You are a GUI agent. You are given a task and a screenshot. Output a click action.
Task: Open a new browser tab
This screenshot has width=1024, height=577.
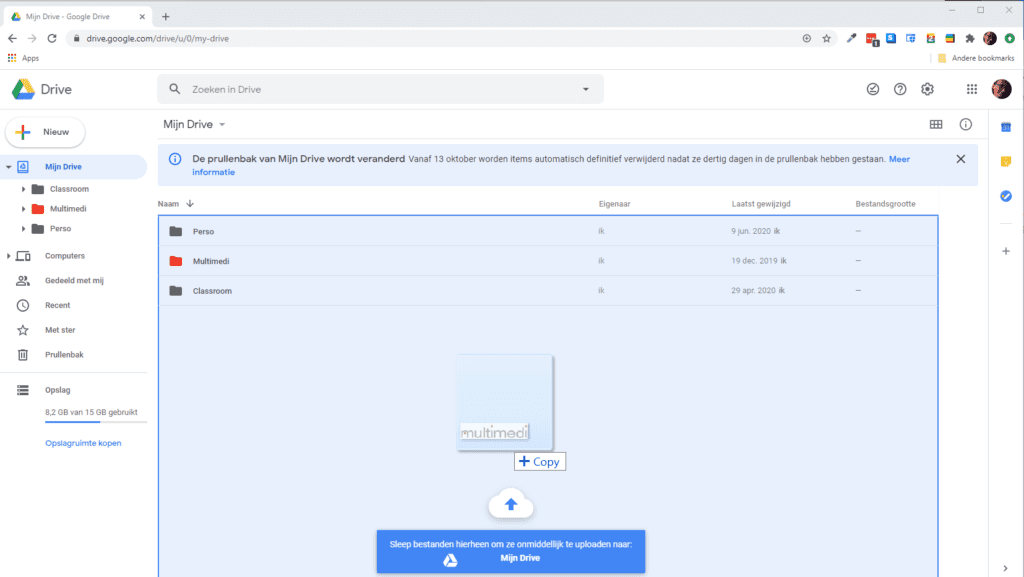coord(165,16)
